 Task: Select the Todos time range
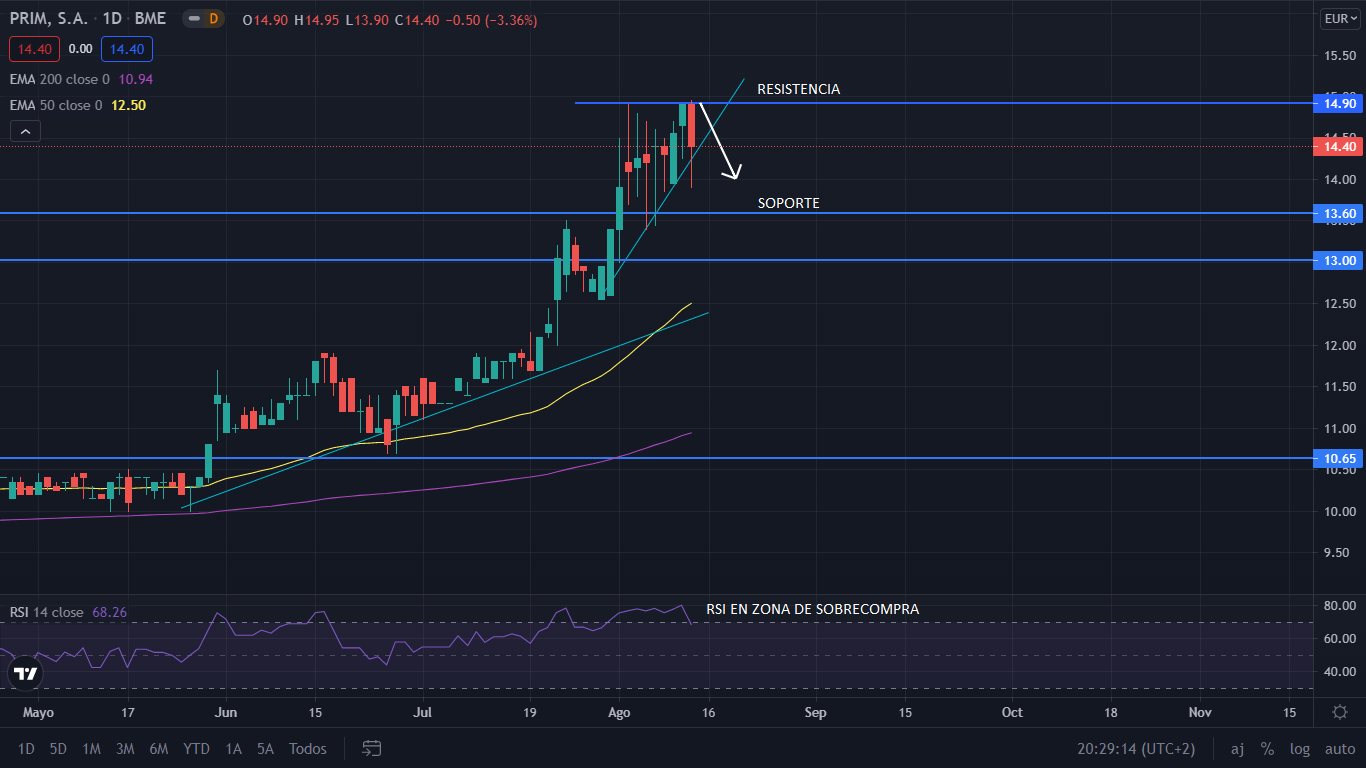[x=307, y=748]
